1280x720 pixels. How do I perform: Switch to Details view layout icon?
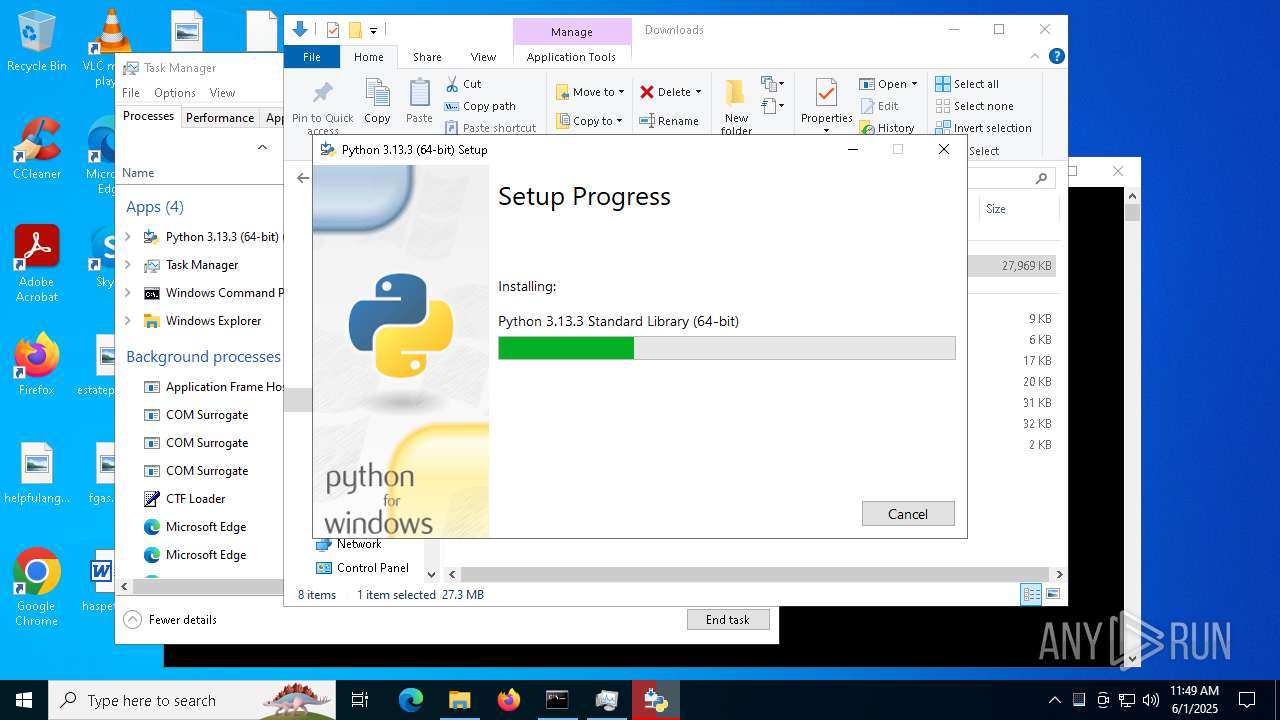pos(1031,595)
